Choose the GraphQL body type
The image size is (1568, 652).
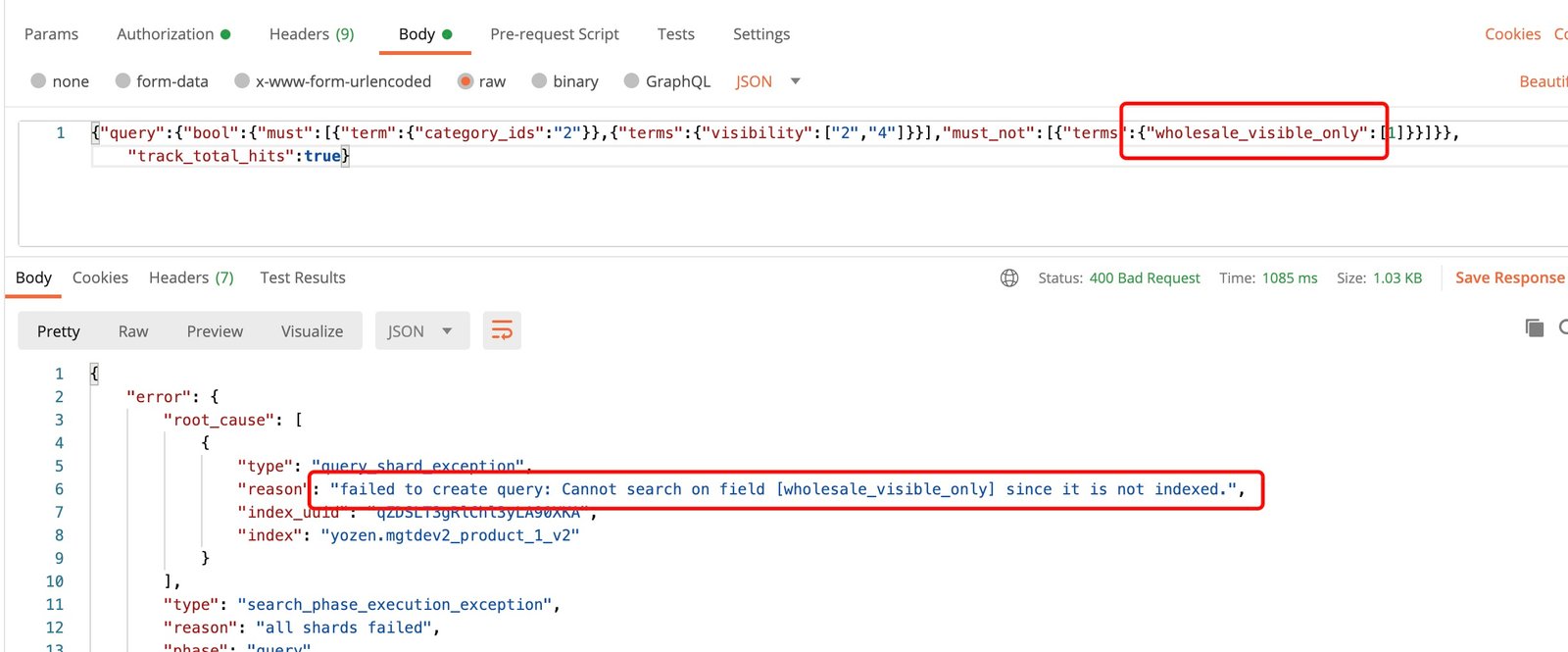[x=632, y=81]
